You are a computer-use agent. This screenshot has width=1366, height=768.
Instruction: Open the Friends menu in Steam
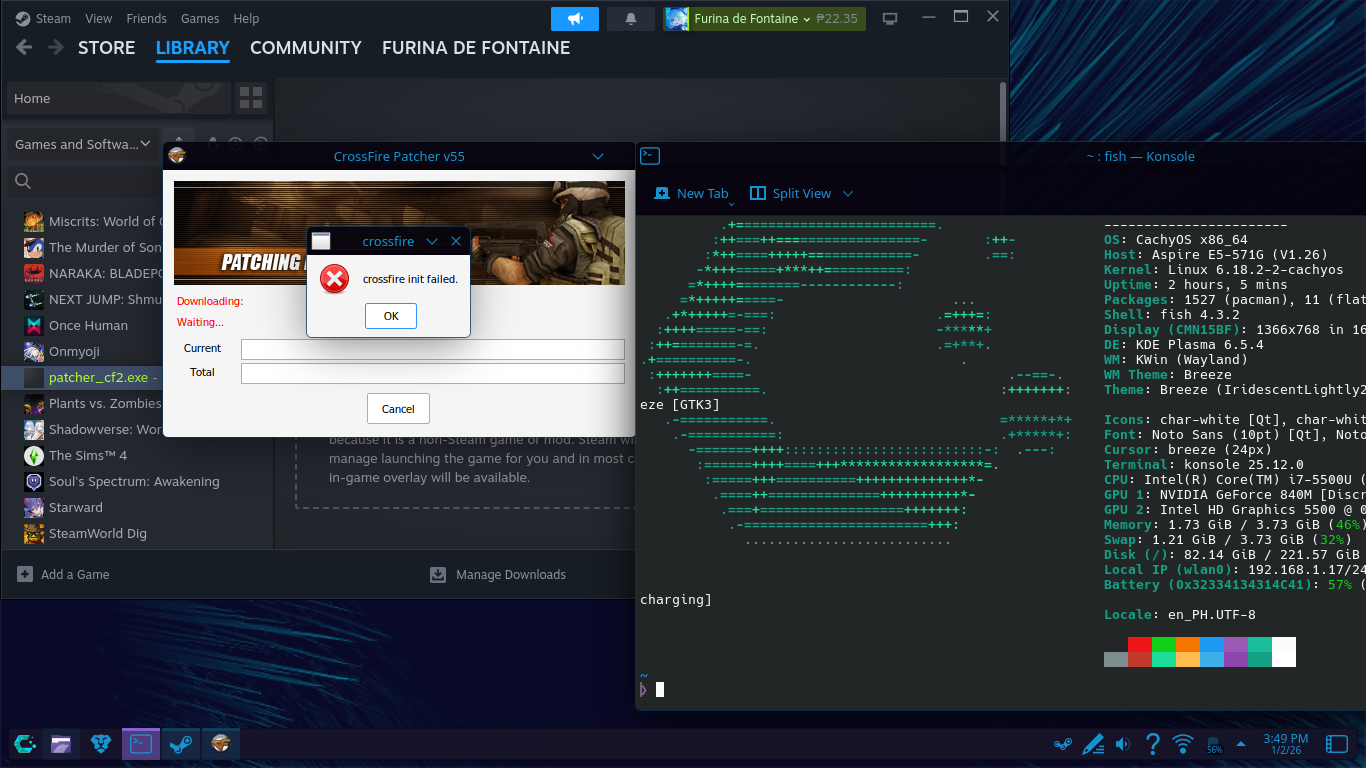pyautogui.click(x=146, y=18)
